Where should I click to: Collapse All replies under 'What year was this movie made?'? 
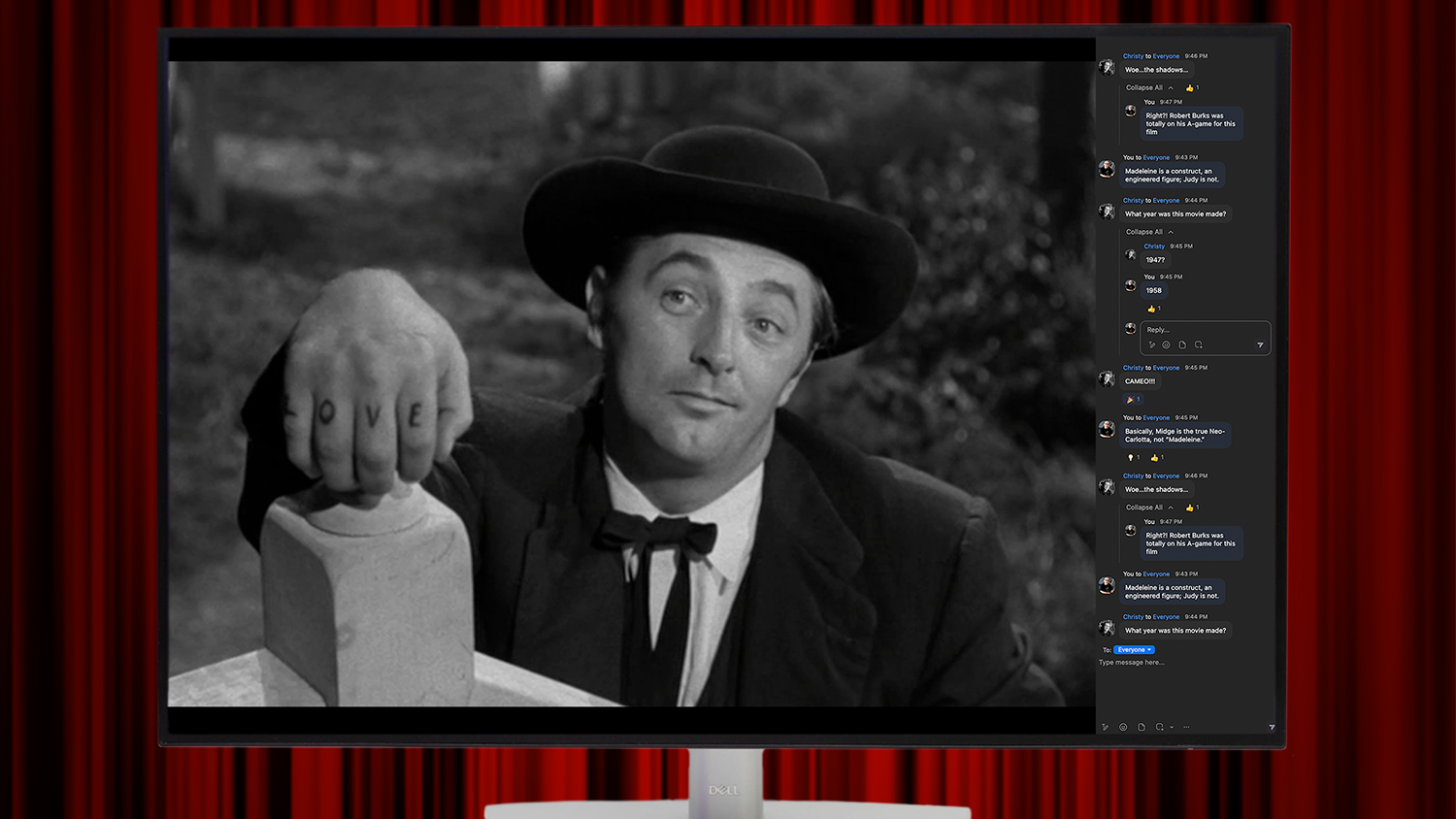(1149, 232)
